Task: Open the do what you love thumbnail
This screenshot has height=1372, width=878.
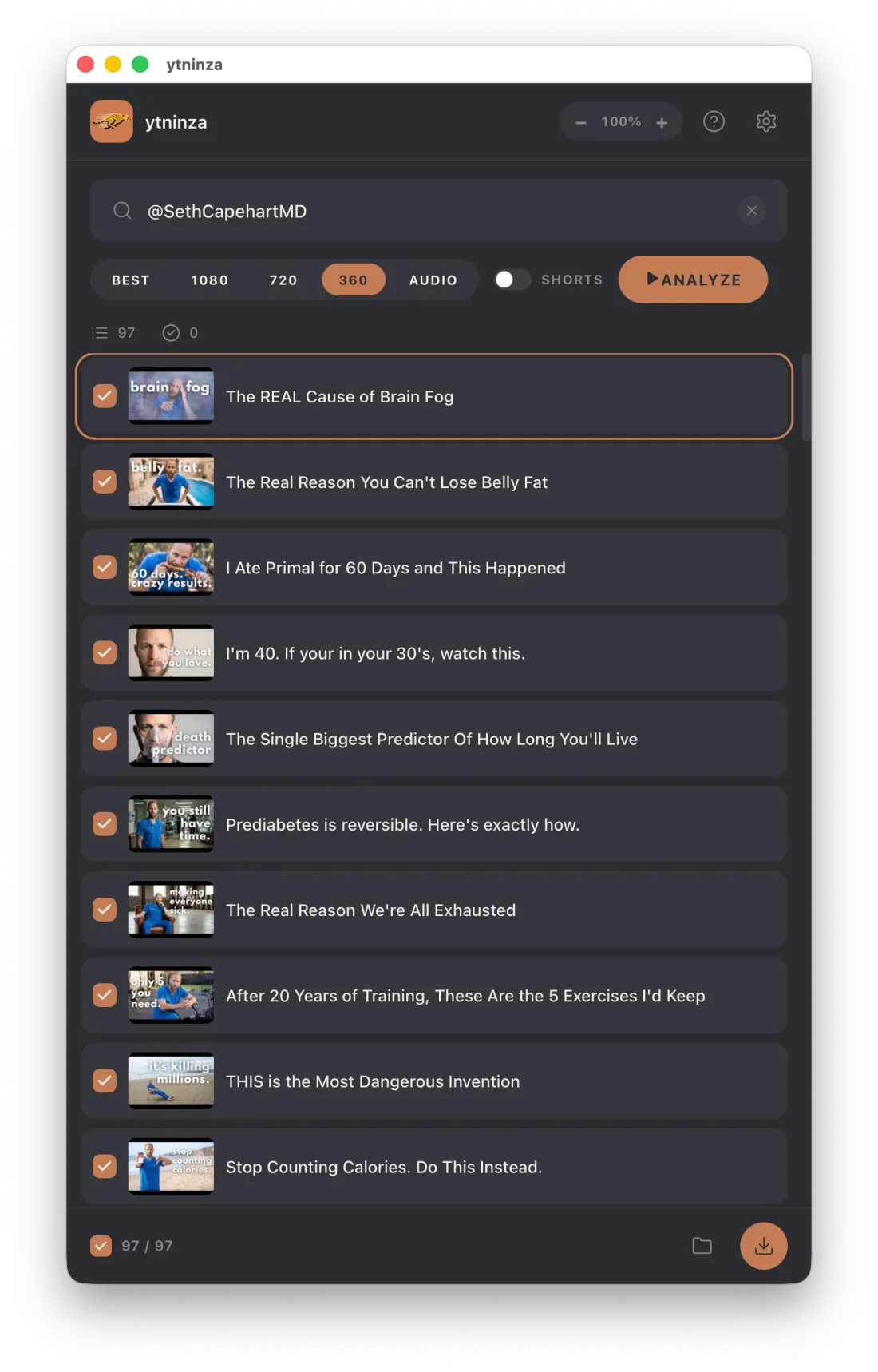Action: [x=171, y=652]
